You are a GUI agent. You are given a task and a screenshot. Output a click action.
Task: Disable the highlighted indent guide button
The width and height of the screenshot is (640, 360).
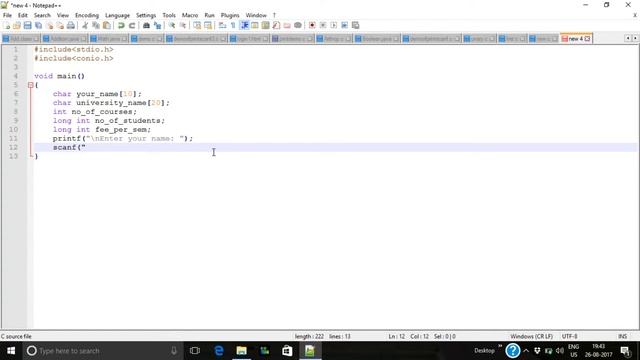(x=244, y=25)
